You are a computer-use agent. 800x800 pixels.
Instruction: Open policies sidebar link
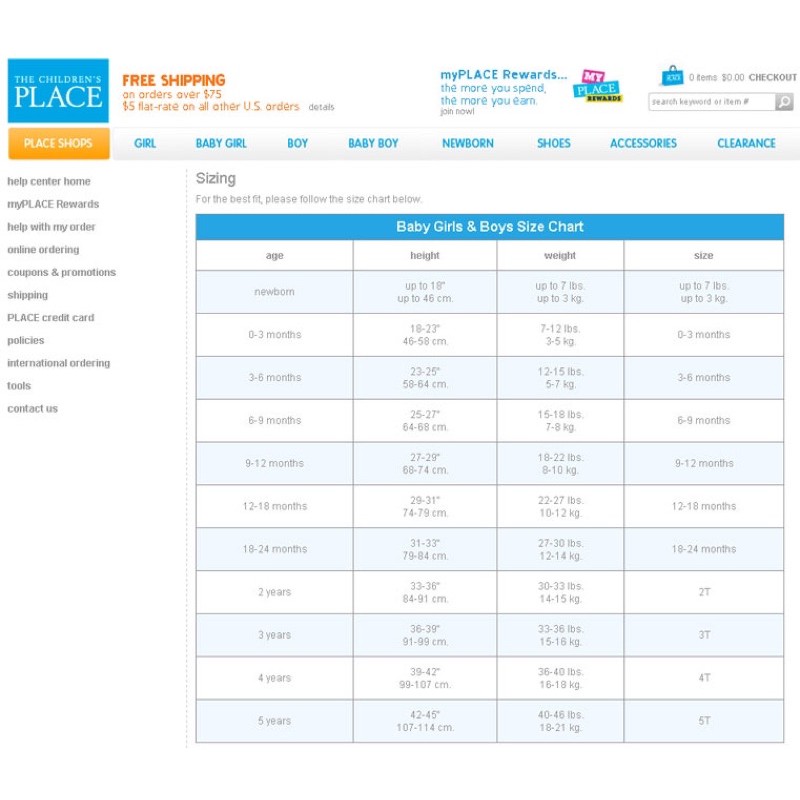pos(26,340)
